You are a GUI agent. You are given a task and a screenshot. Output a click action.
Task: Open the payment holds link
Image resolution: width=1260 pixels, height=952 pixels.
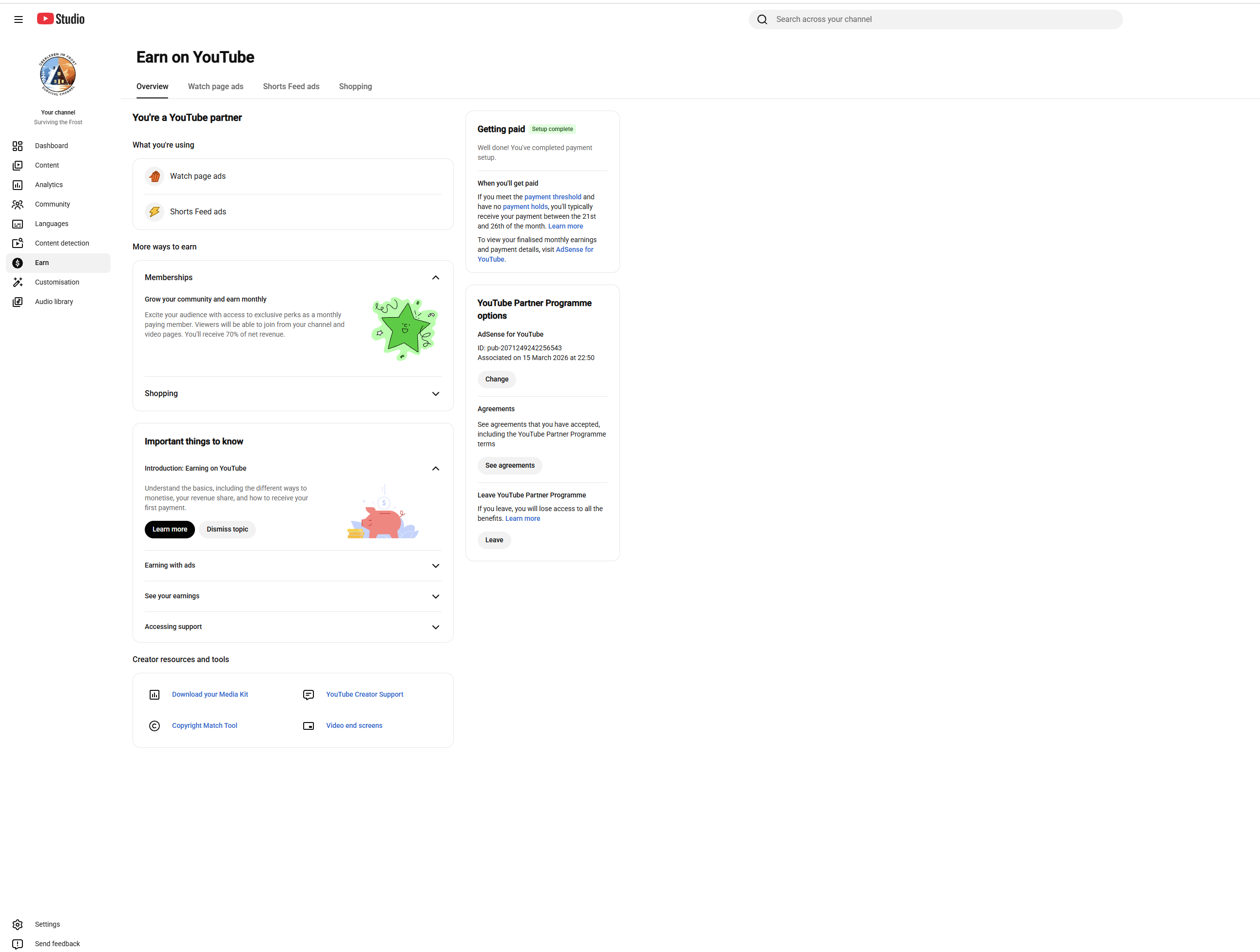coord(525,207)
